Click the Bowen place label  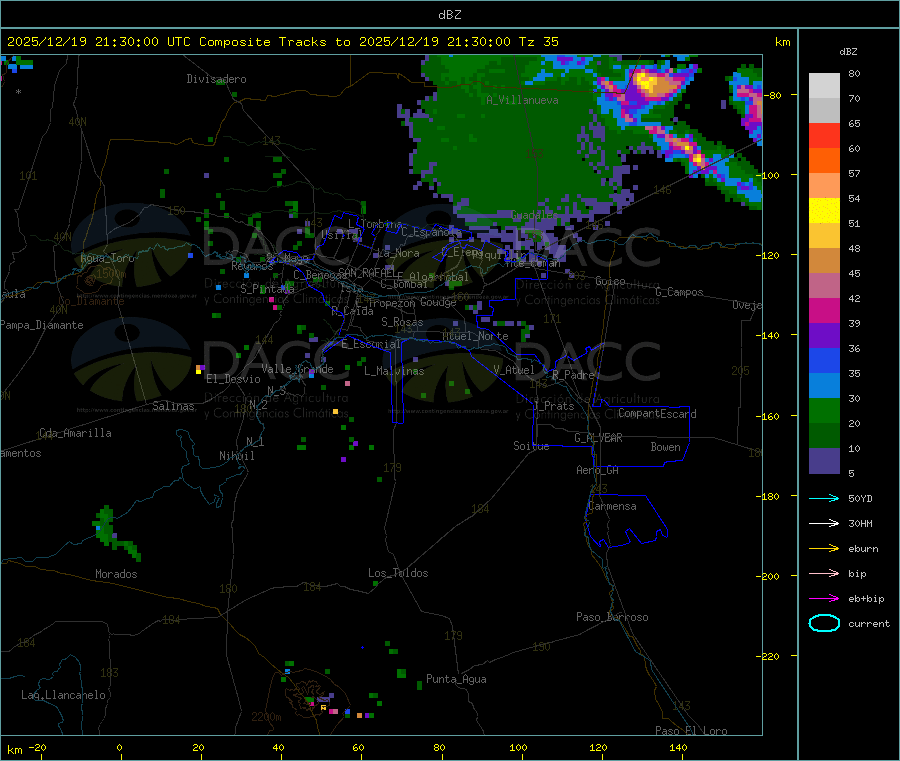click(666, 447)
